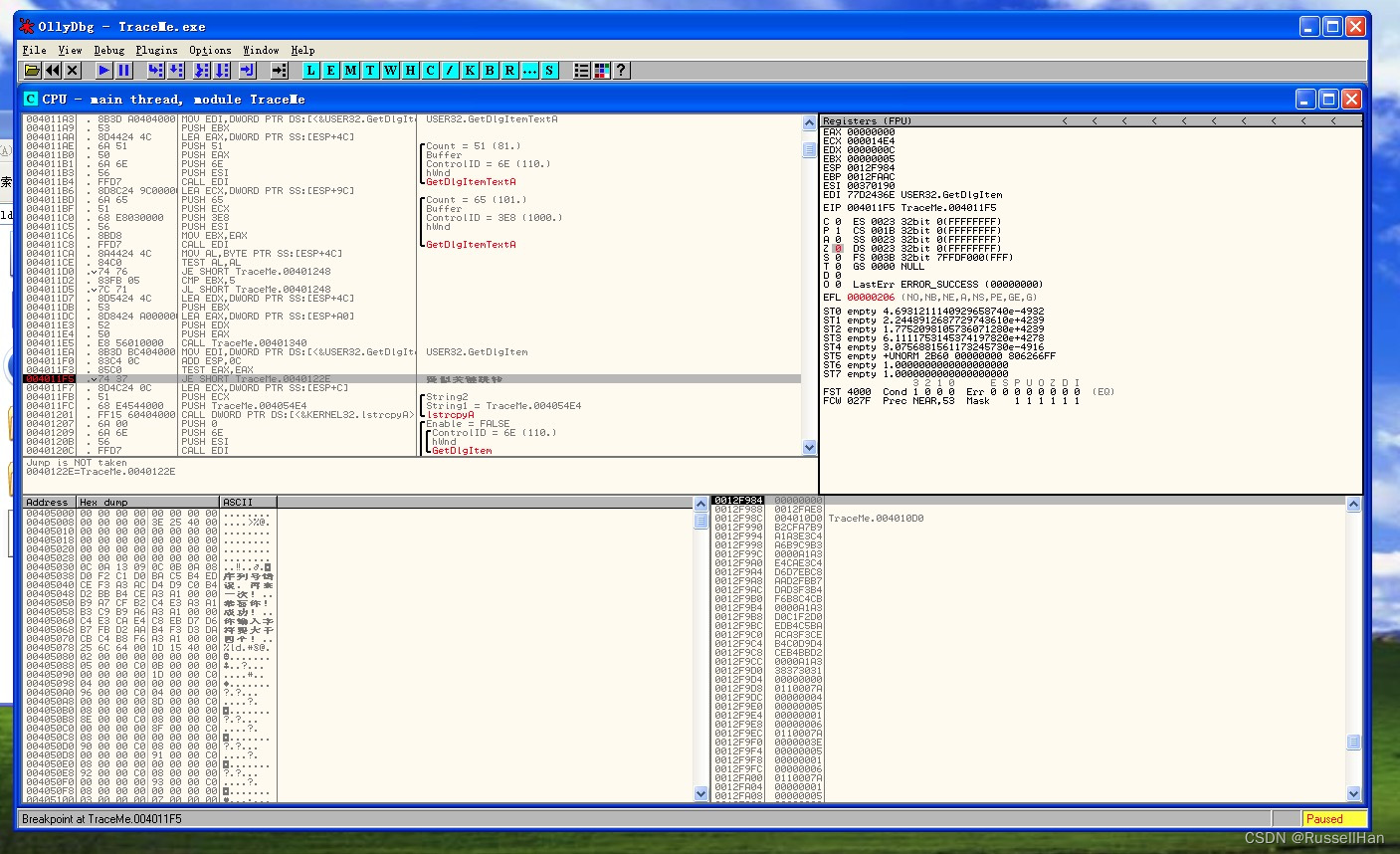
Task: Select stack row 0012F984
Action: point(1028,501)
